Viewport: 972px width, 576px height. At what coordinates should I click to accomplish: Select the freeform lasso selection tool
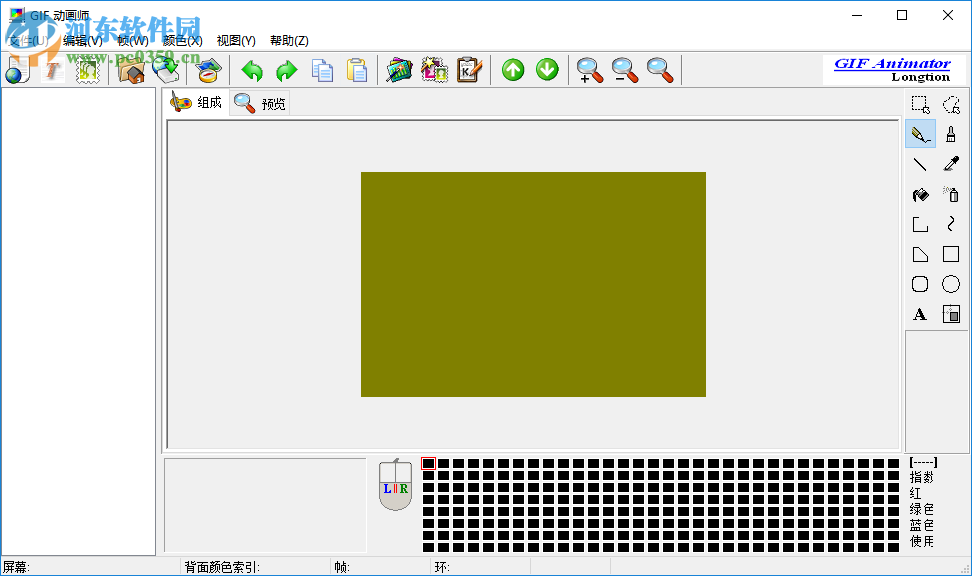point(951,104)
